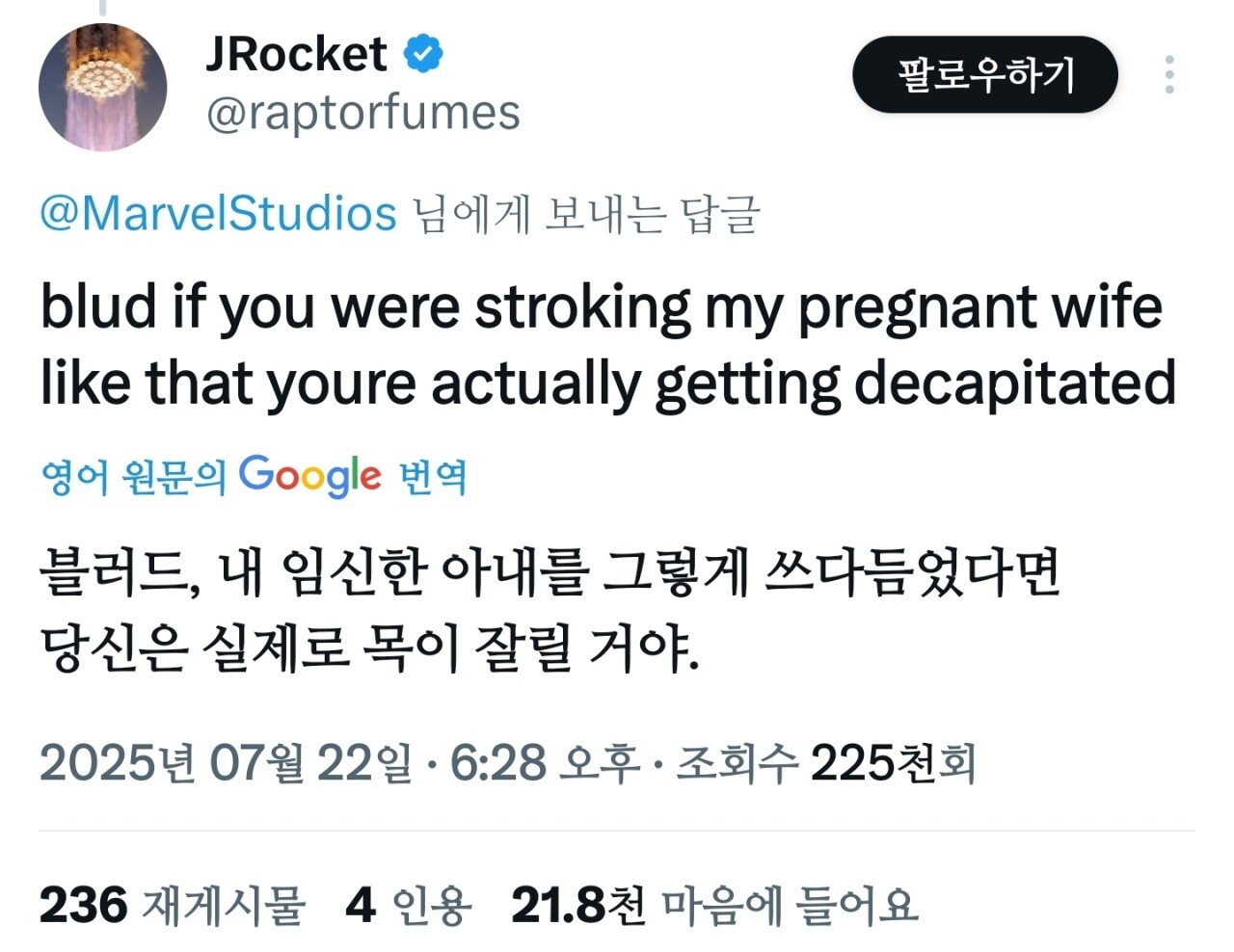This screenshot has width=1234, height=952.
Task: Click the 번역 translation label
Action: (x=433, y=476)
